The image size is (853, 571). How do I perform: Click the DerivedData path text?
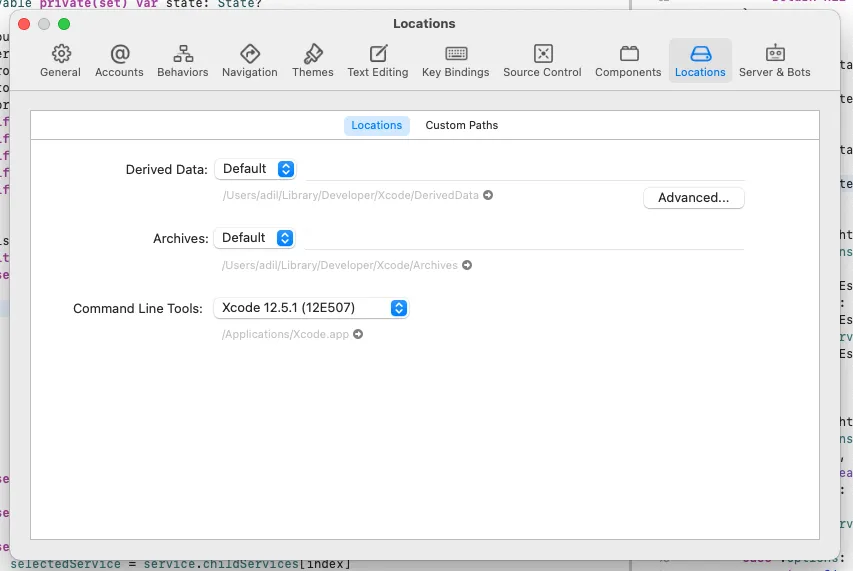click(x=350, y=195)
